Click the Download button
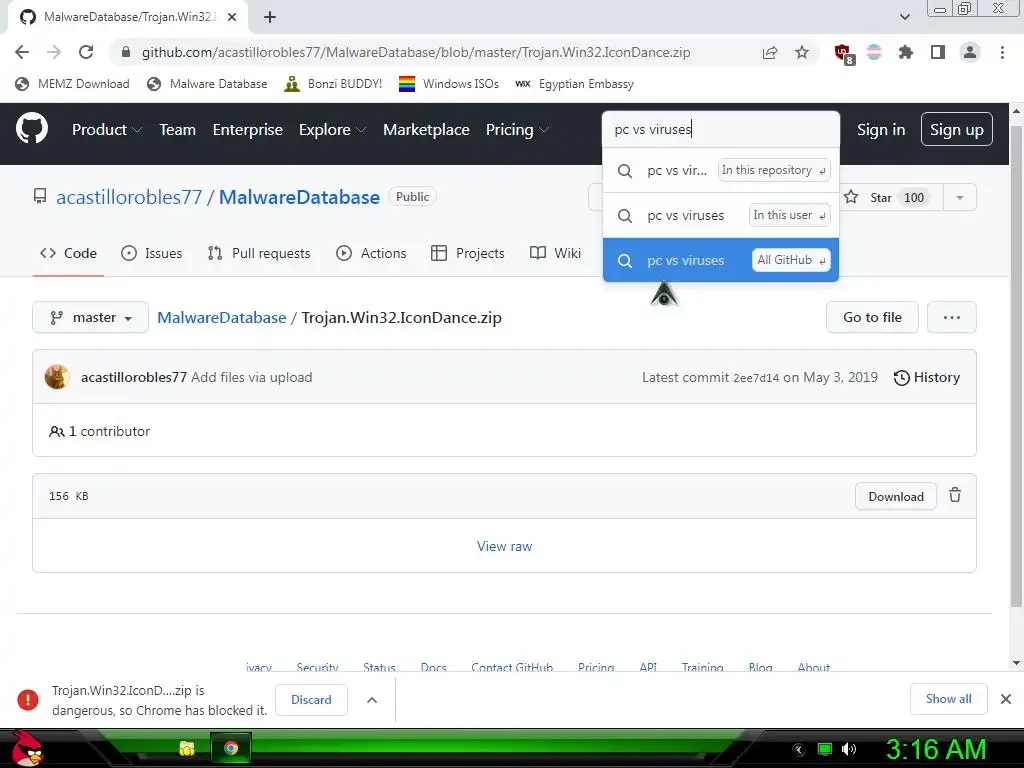 click(x=896, y=496)
